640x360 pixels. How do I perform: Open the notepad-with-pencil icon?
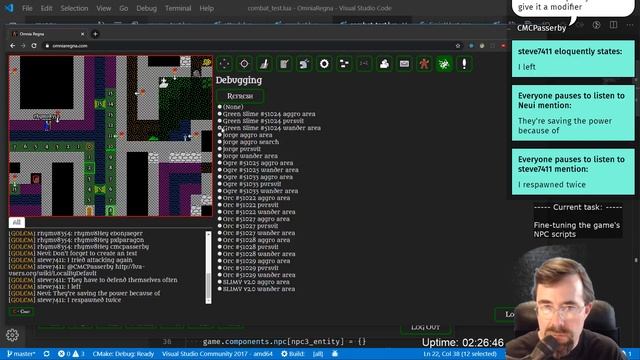click(x=284, y=64)
